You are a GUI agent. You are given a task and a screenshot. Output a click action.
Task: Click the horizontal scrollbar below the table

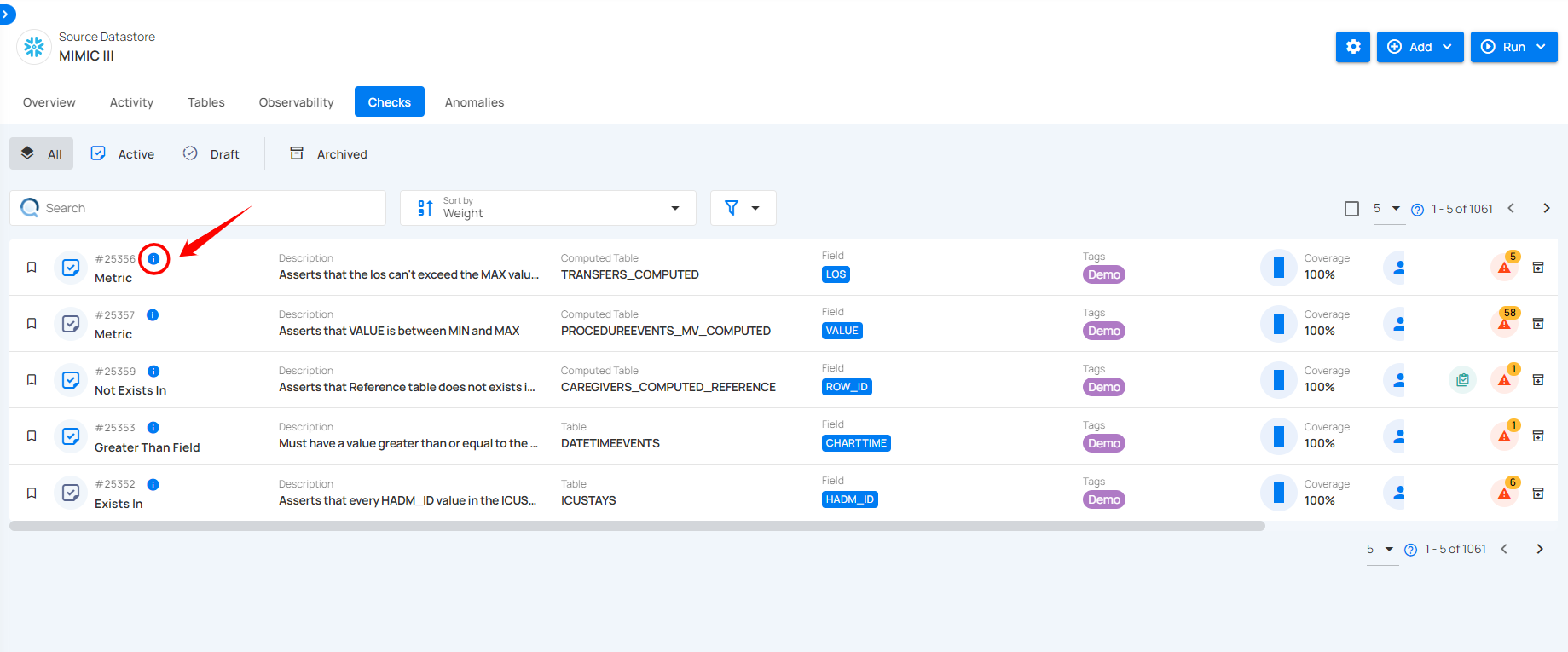(x=637, y=526)
